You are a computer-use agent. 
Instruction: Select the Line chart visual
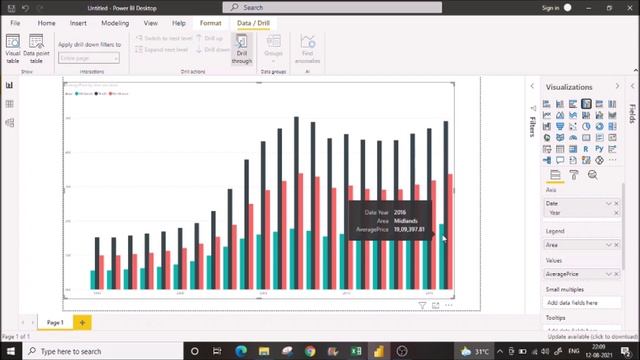point(547,116)
